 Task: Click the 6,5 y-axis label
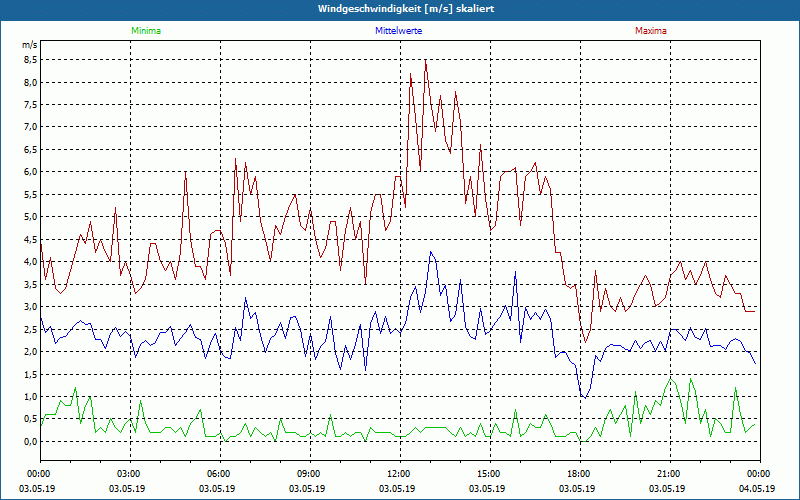coord(31,149)
